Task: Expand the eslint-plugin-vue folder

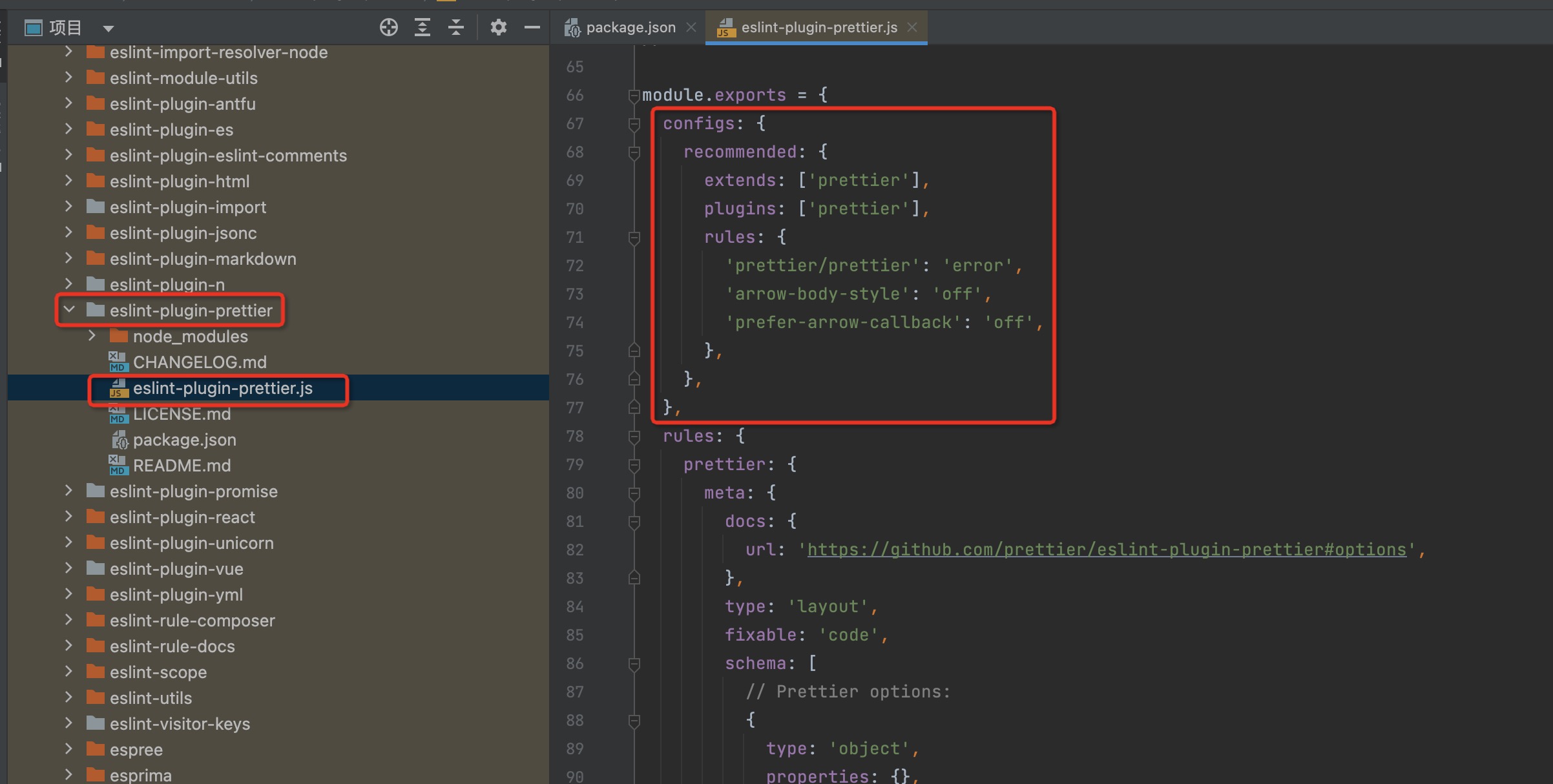Action: 68,568
